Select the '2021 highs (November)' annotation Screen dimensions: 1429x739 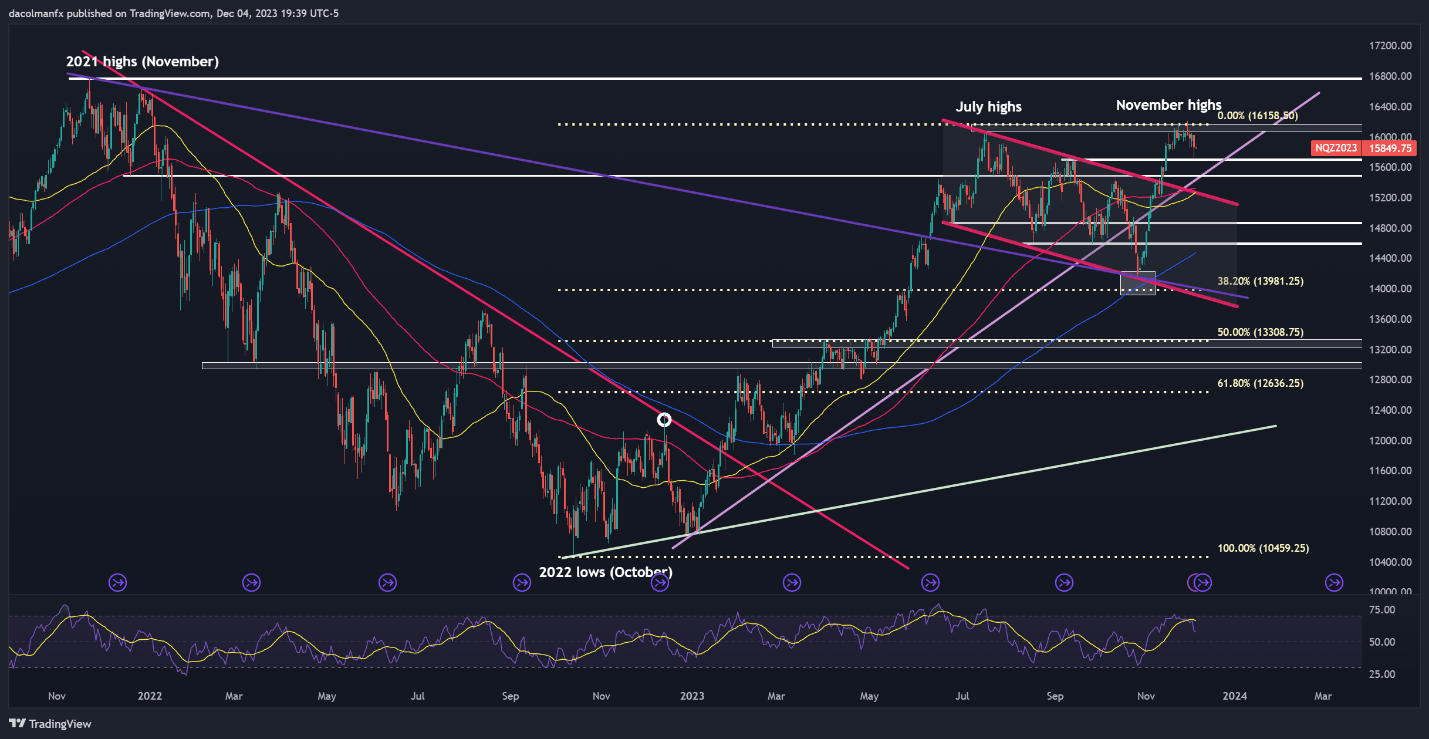point(144,62)
